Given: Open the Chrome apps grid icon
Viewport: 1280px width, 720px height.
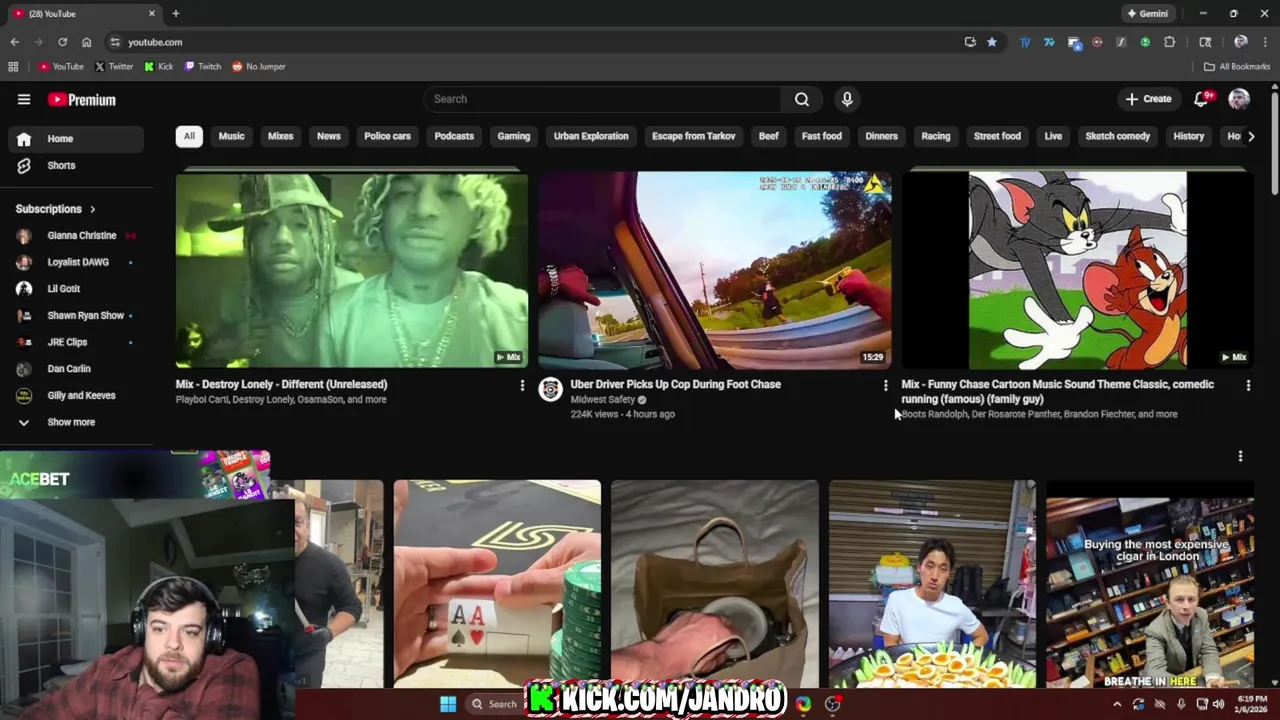Looking at the screenshot, I should (x=13, y=66).
